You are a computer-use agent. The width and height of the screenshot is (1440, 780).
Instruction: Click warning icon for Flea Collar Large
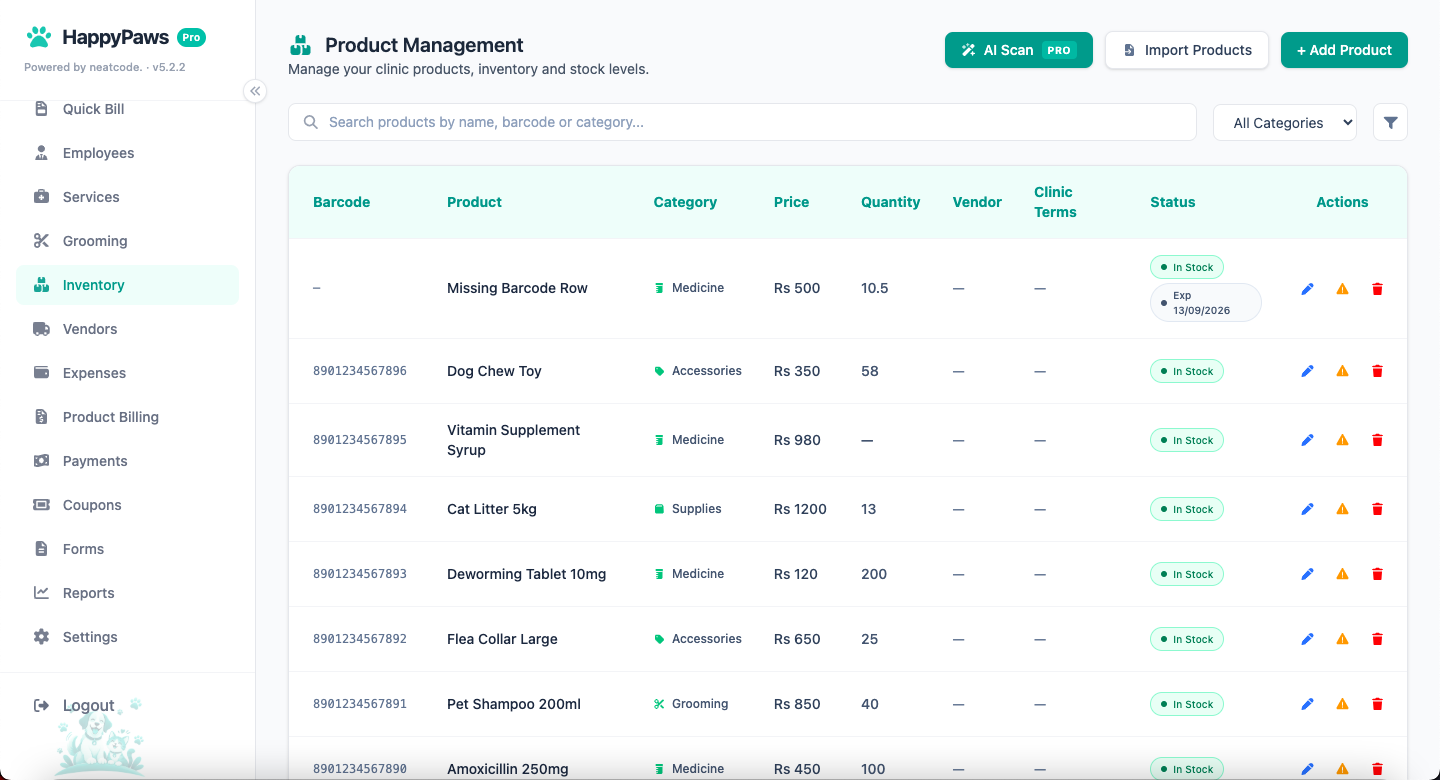1342,639
